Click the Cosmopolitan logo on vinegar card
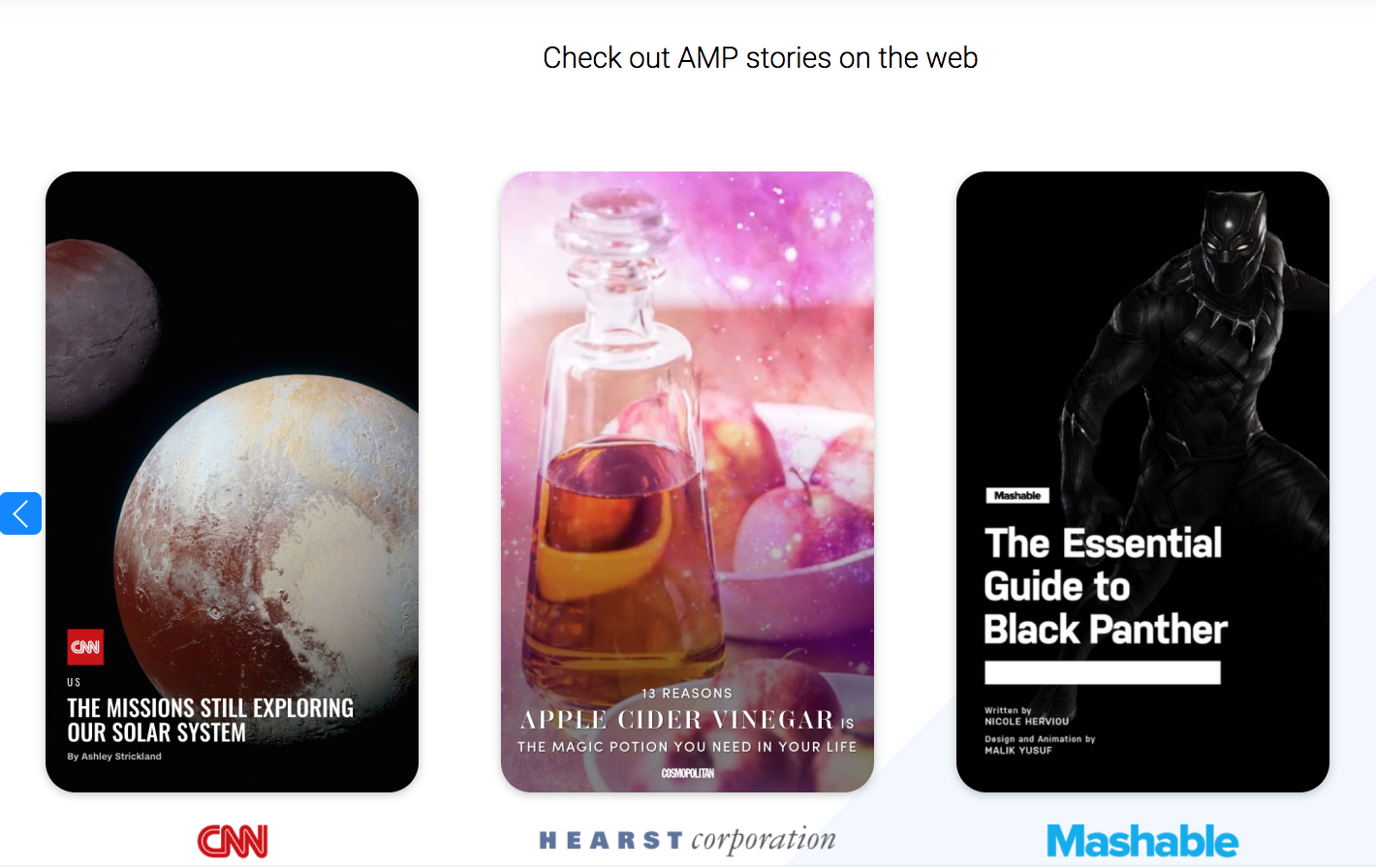This screenshot has width=1376, height=868. 688,773
